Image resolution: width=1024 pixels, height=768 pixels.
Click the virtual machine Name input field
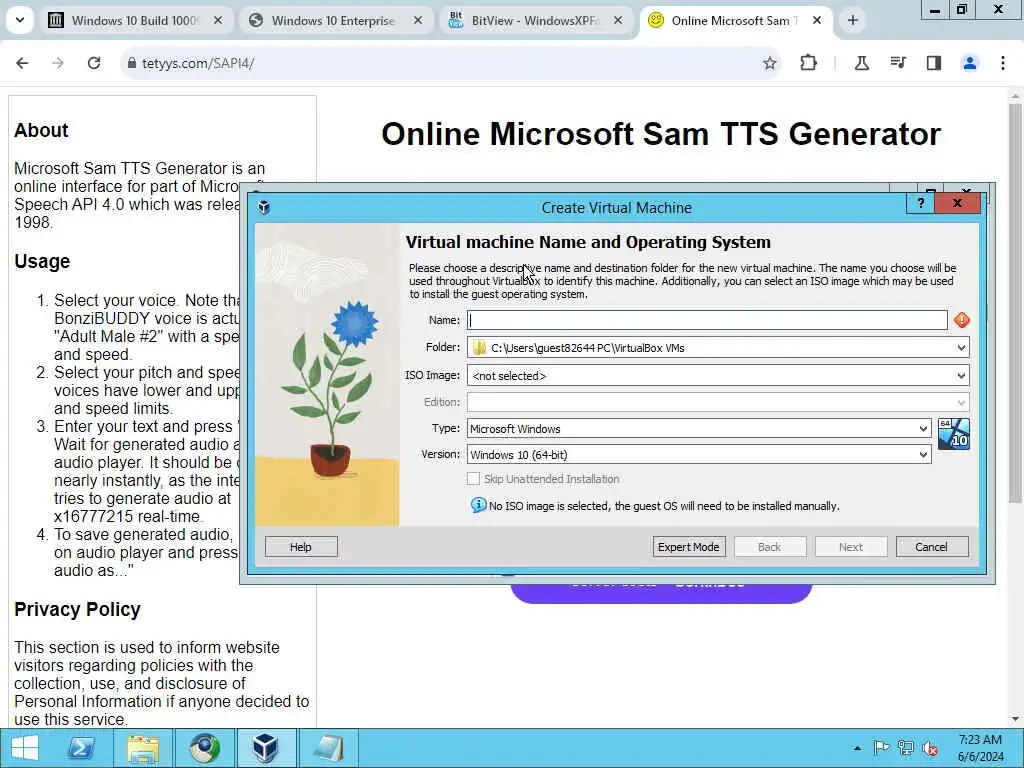(x=707, y=320)
